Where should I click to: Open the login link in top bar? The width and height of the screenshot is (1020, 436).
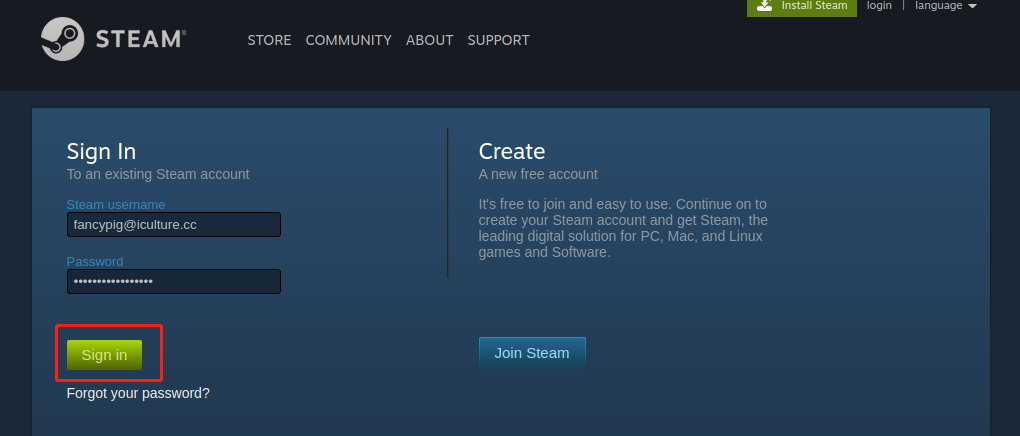click(x=879, y=5)
